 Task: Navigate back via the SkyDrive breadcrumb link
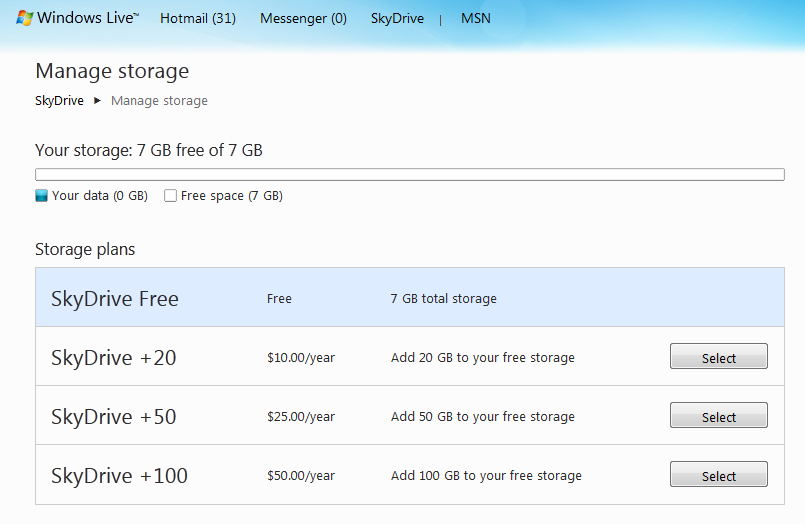coord(59,100)
